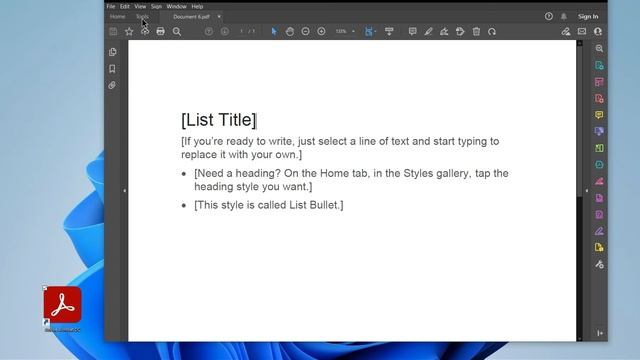Image resolution: width=640 pixels, height=360 pixels.
Task: Open the help question mark icon
Action: [549, 16]
